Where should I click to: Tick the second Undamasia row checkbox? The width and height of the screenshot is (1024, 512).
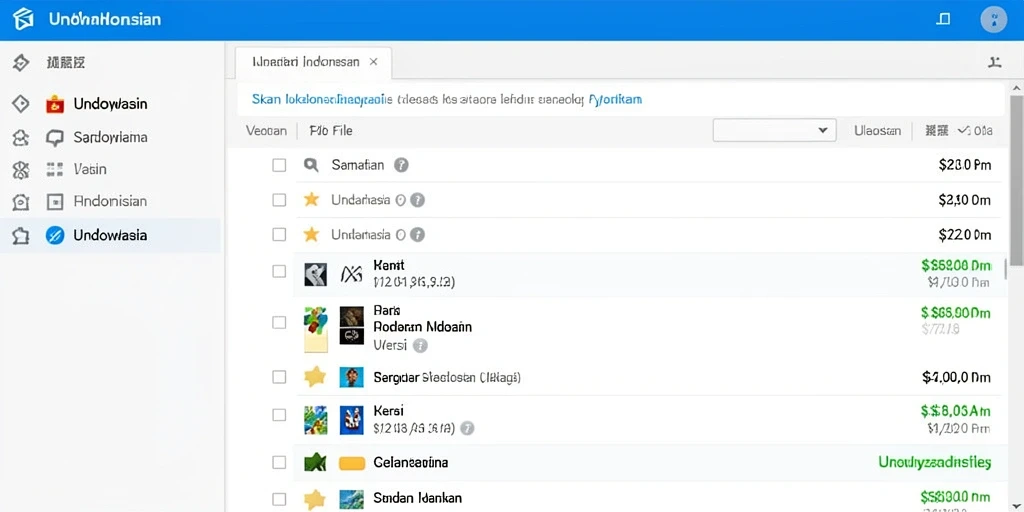click(x=279, y=234)
